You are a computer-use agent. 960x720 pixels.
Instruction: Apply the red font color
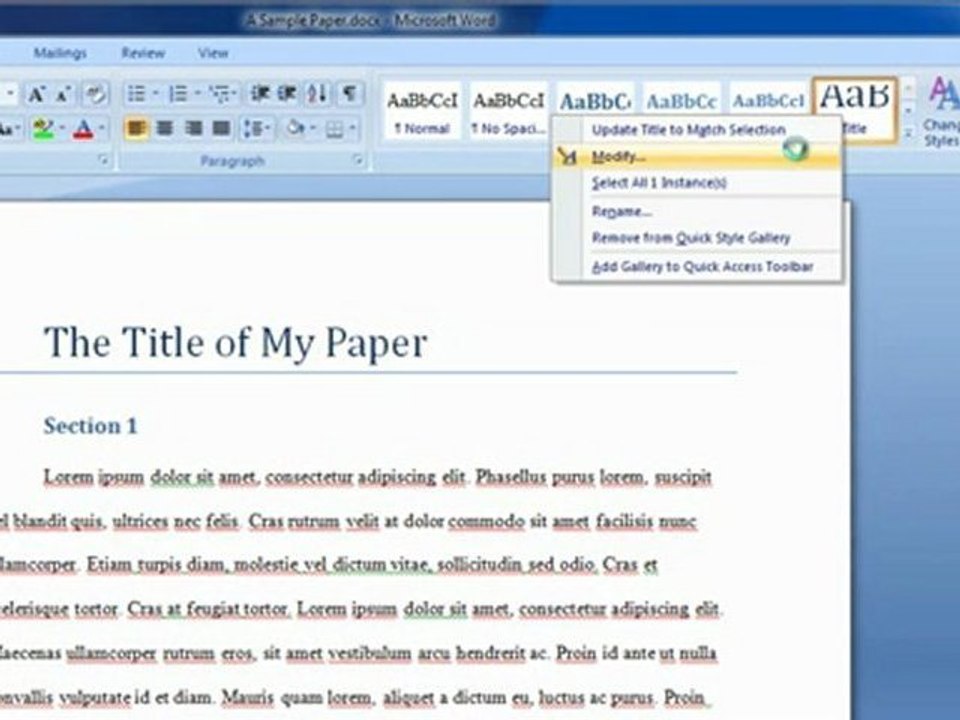tap(83, 129)
